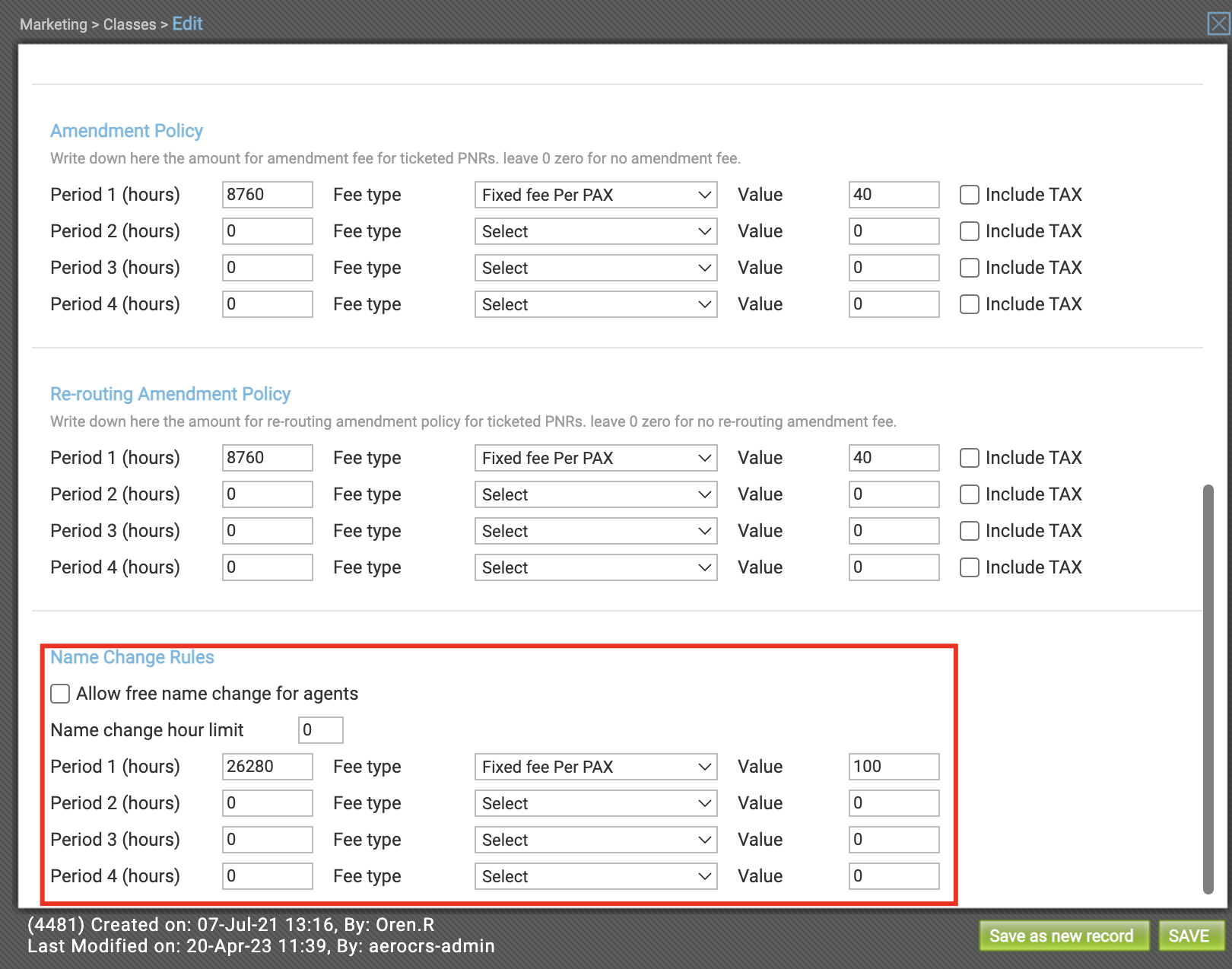The image size is (1232, 969).
Task: Click the Amendment Policy section heading
Action: [126, 131]
